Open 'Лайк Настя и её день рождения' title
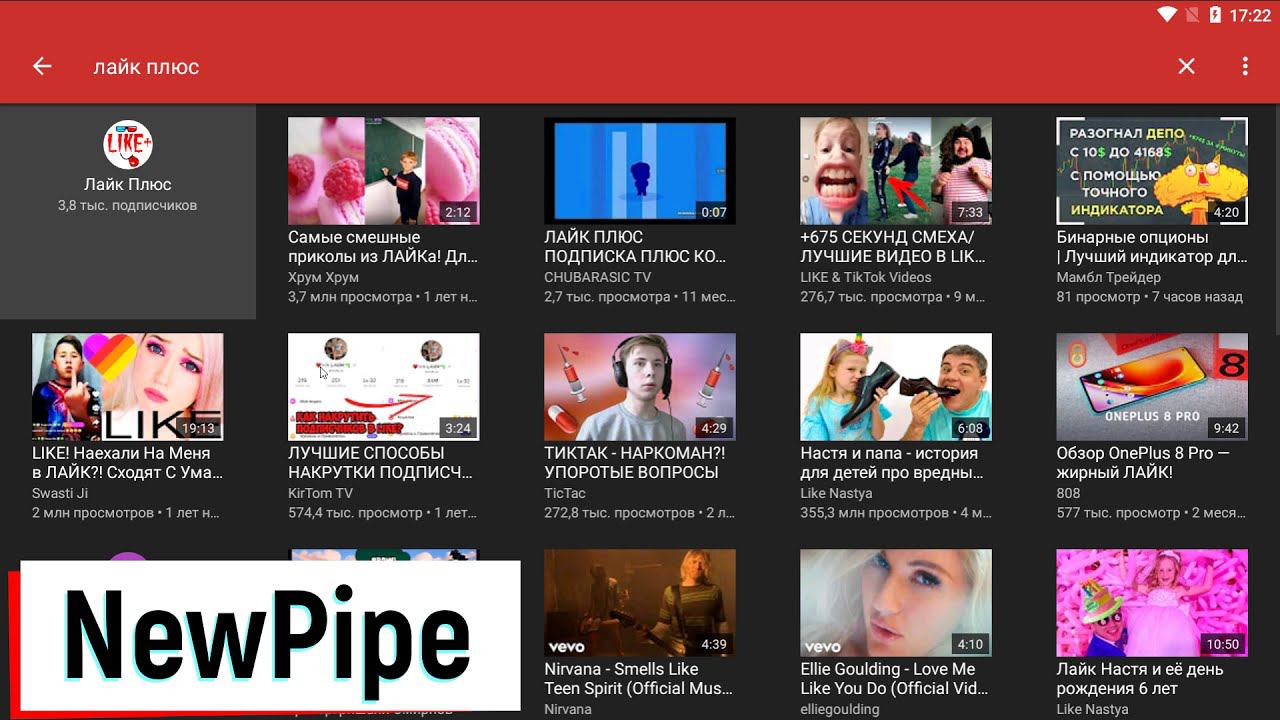This screenshot has width=1280, height=720. pyautogui.click(x=1140, y=679)
